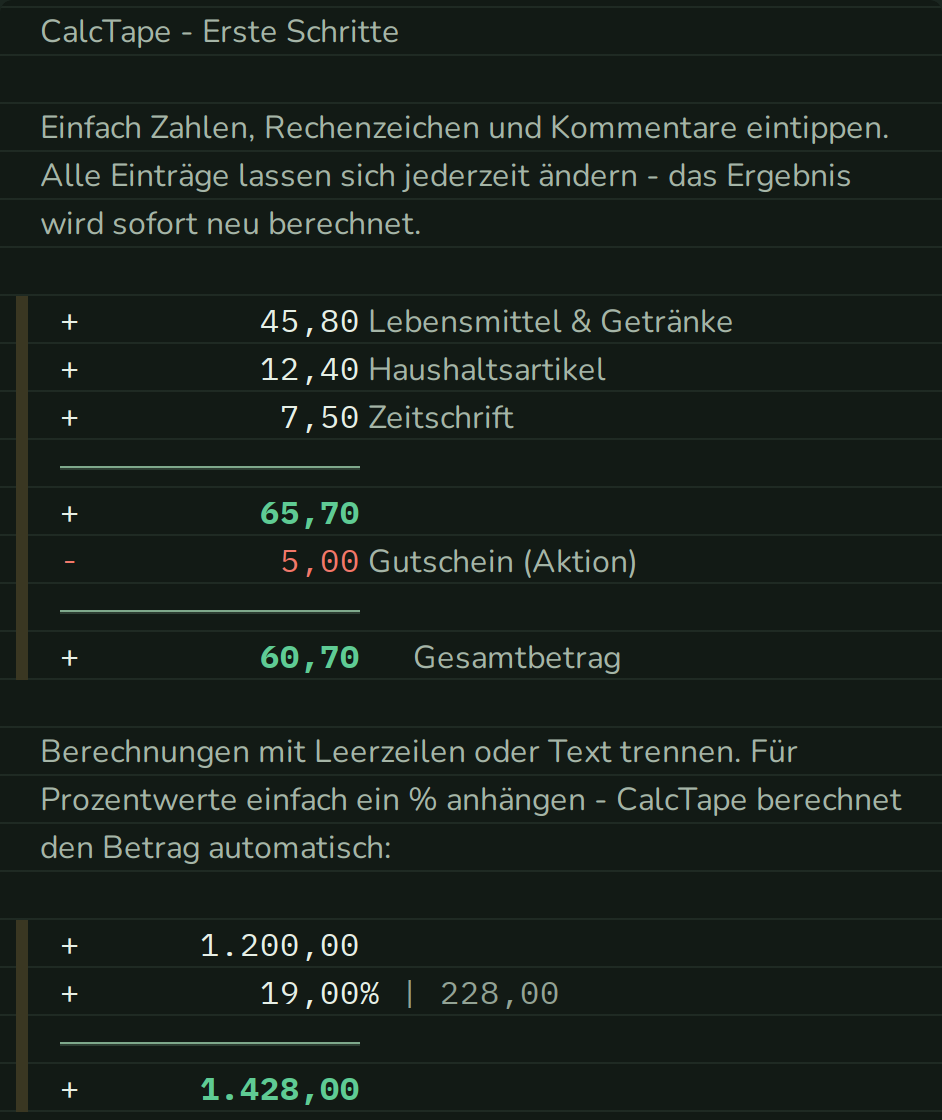Click the red 5,00 deduction value
Screen dimensions: 942x1120
coord(319,562)
